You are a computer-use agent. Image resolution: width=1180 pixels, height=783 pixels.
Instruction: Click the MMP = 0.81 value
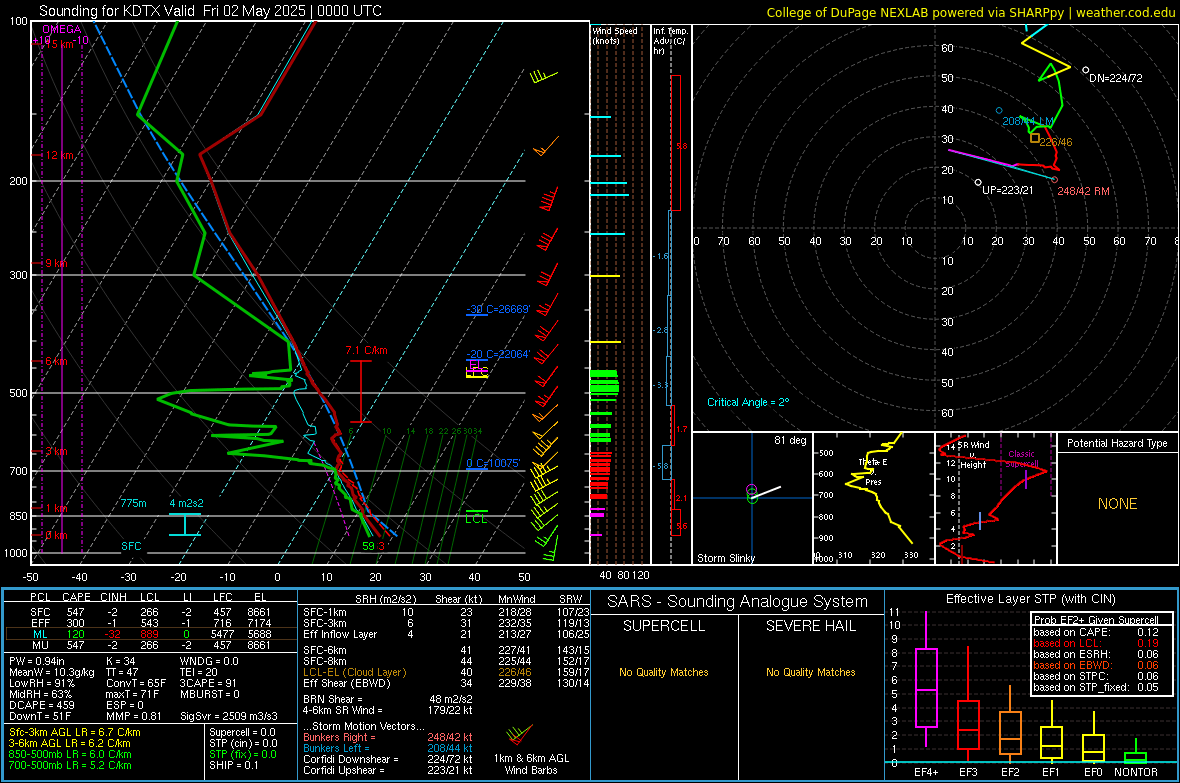[x=134, y=716]
